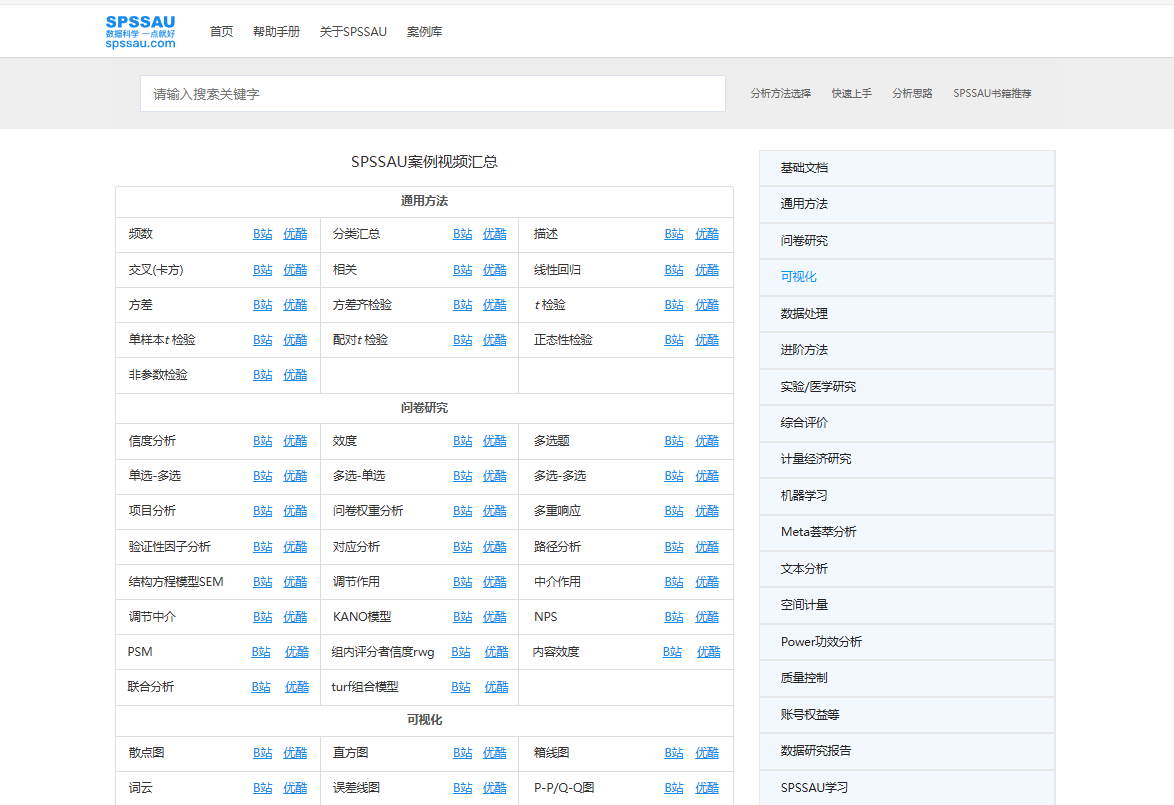Select 可视化 in the sidebar
This screenshot has width=1174, height=805.
(798, 277)
